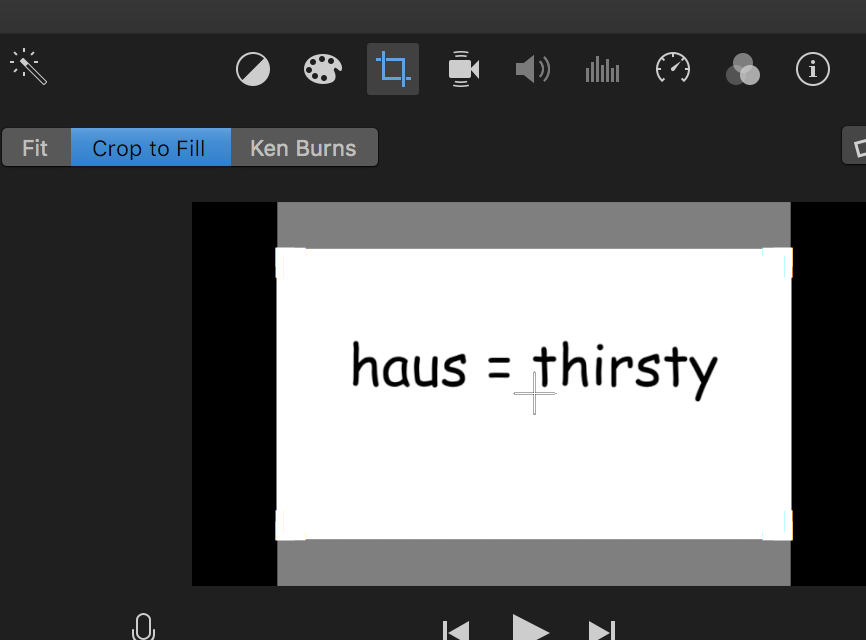This screenshot has width=866, height=640.
Task: Click the magic wand auto-enhance icon
Action: tap(28, 68)
